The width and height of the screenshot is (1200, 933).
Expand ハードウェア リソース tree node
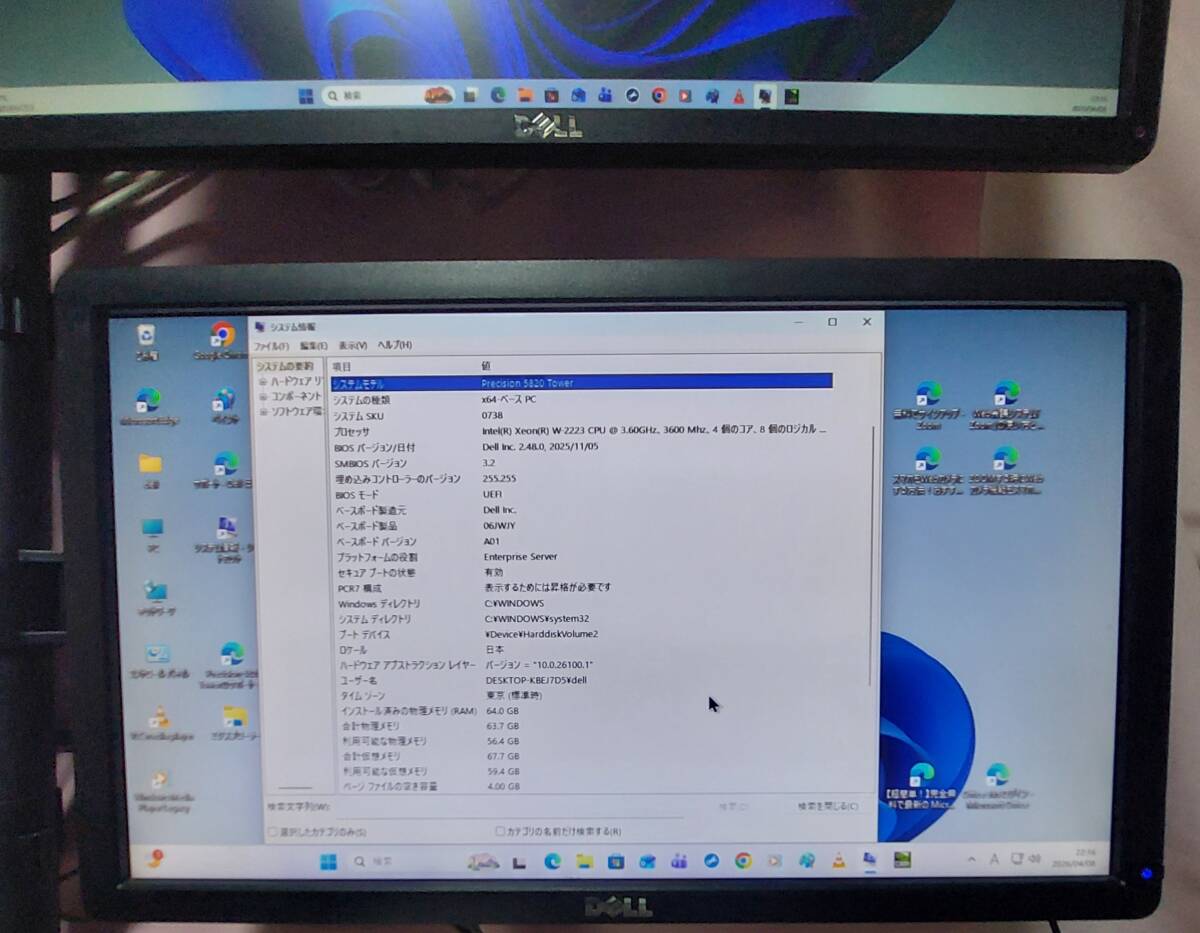263,382
